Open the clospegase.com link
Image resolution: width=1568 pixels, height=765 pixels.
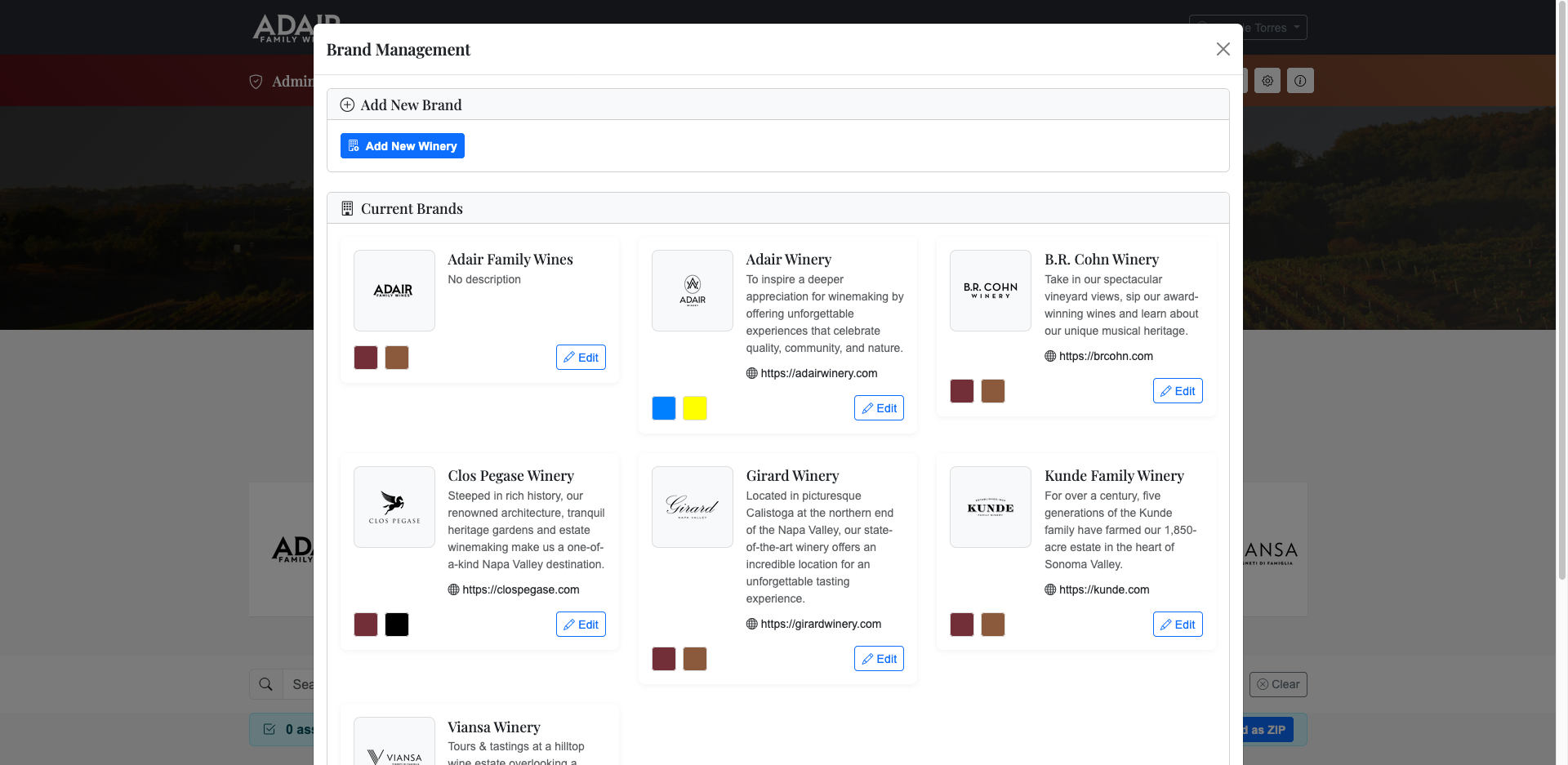[x=520, y=589]
